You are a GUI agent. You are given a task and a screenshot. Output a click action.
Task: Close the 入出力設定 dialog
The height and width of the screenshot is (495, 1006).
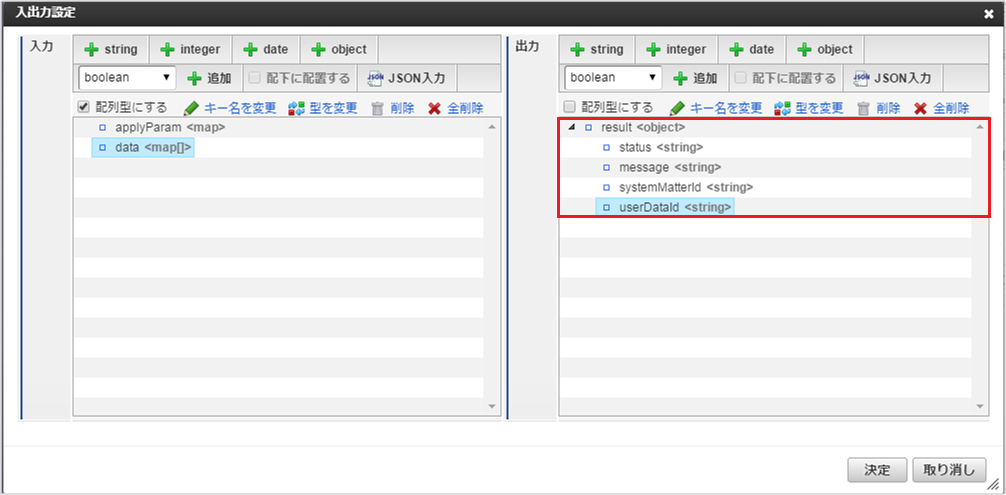(x=989, y=13)
